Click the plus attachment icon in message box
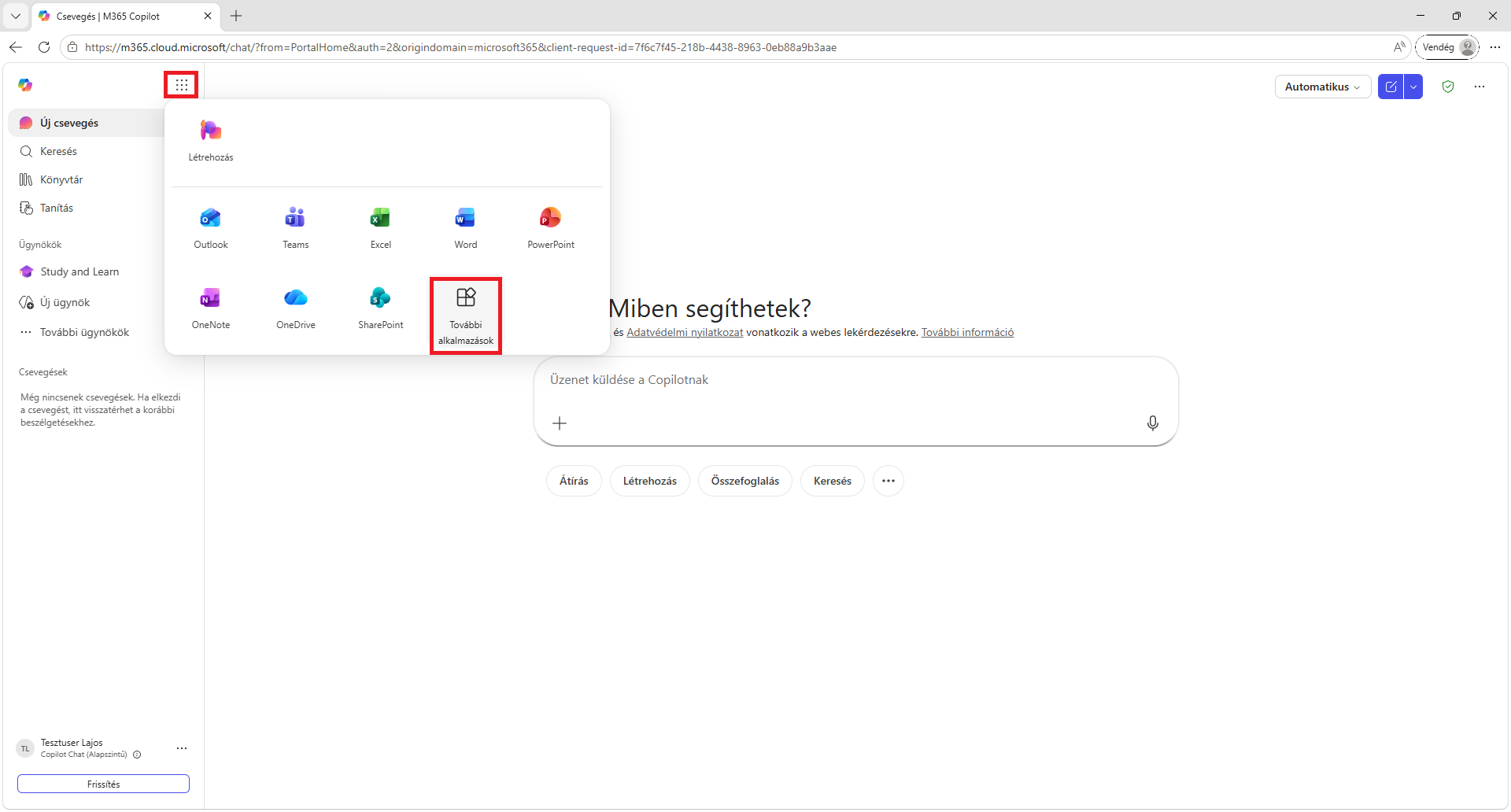The height and width of the screenshot is (812, 1511). (560, 423)
